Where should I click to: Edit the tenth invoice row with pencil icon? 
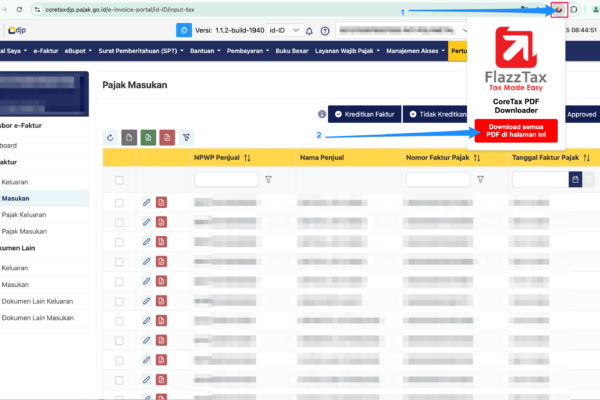tap(146, 380)
